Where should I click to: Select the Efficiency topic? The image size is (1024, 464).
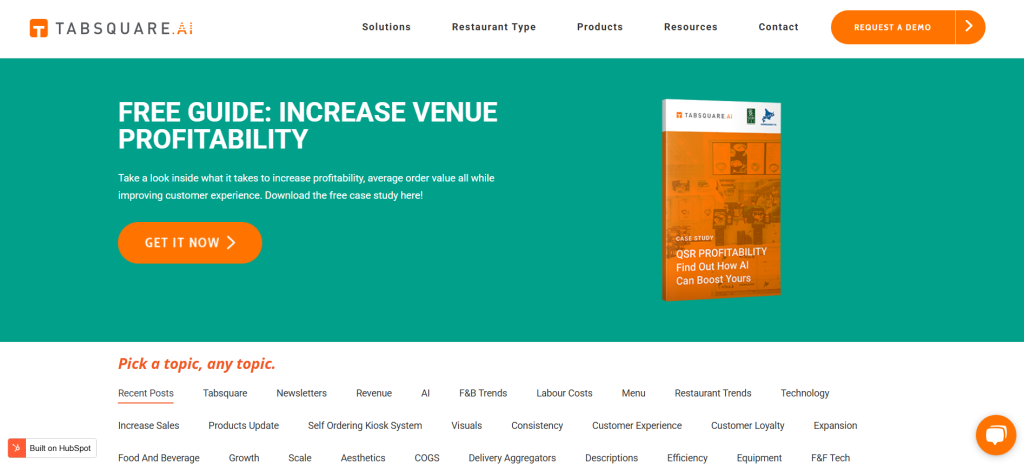point(688,458)
